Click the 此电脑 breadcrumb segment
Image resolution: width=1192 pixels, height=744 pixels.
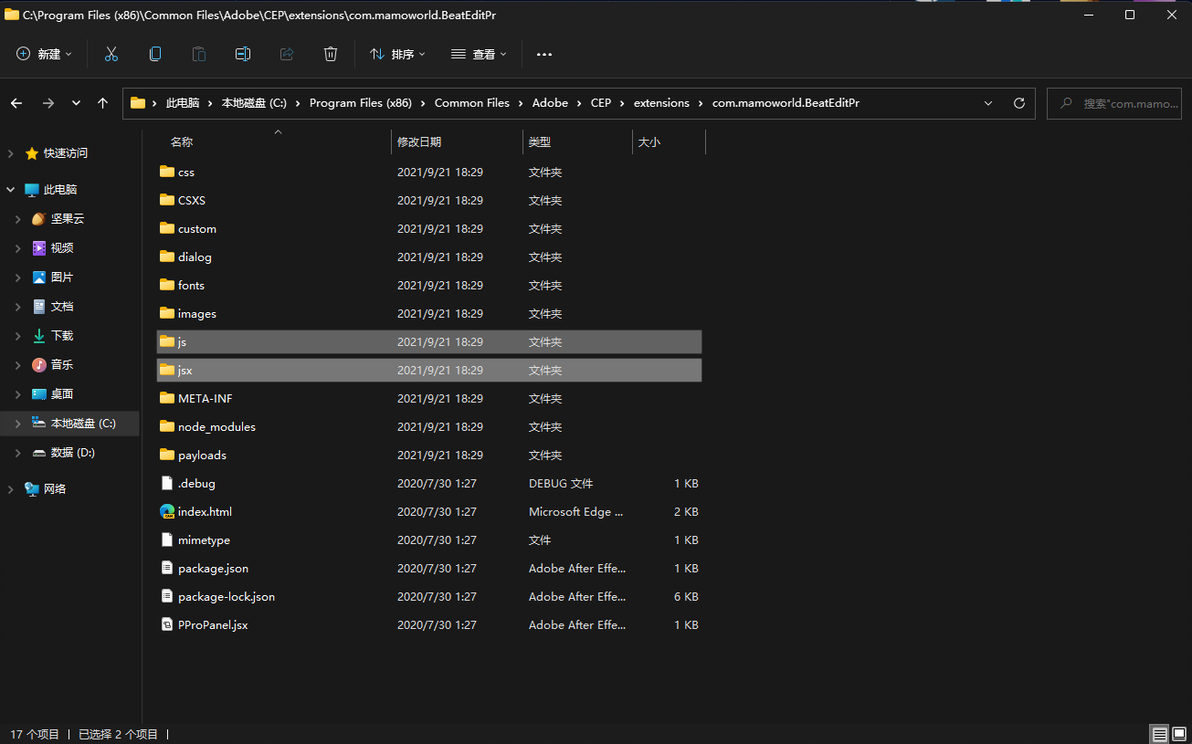(x=182, y=103)
